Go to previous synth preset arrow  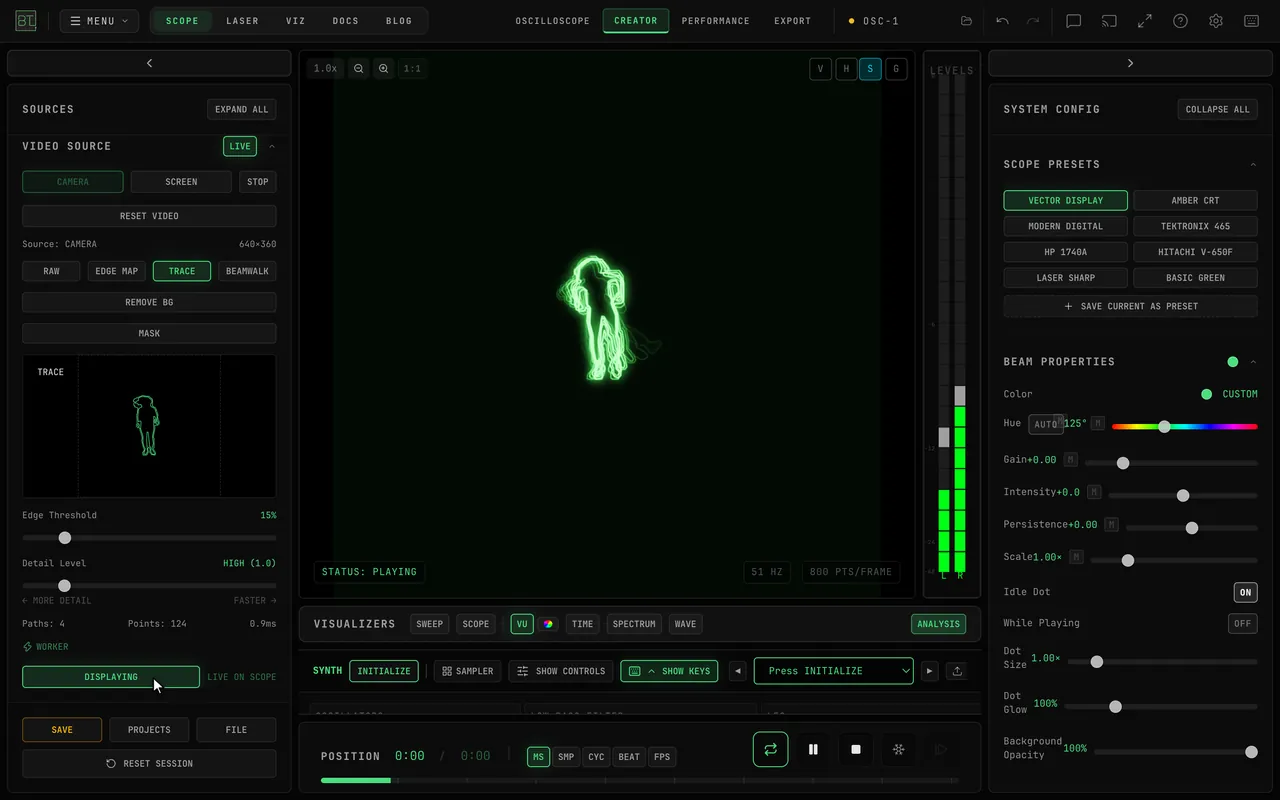click(738, 671)
